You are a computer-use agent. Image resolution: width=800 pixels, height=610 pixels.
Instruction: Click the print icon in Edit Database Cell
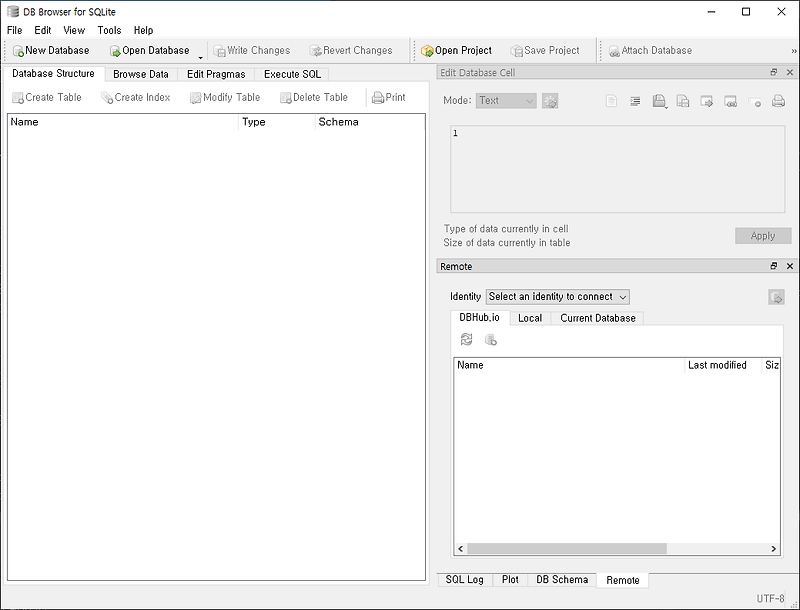click(x=778, y=100)
